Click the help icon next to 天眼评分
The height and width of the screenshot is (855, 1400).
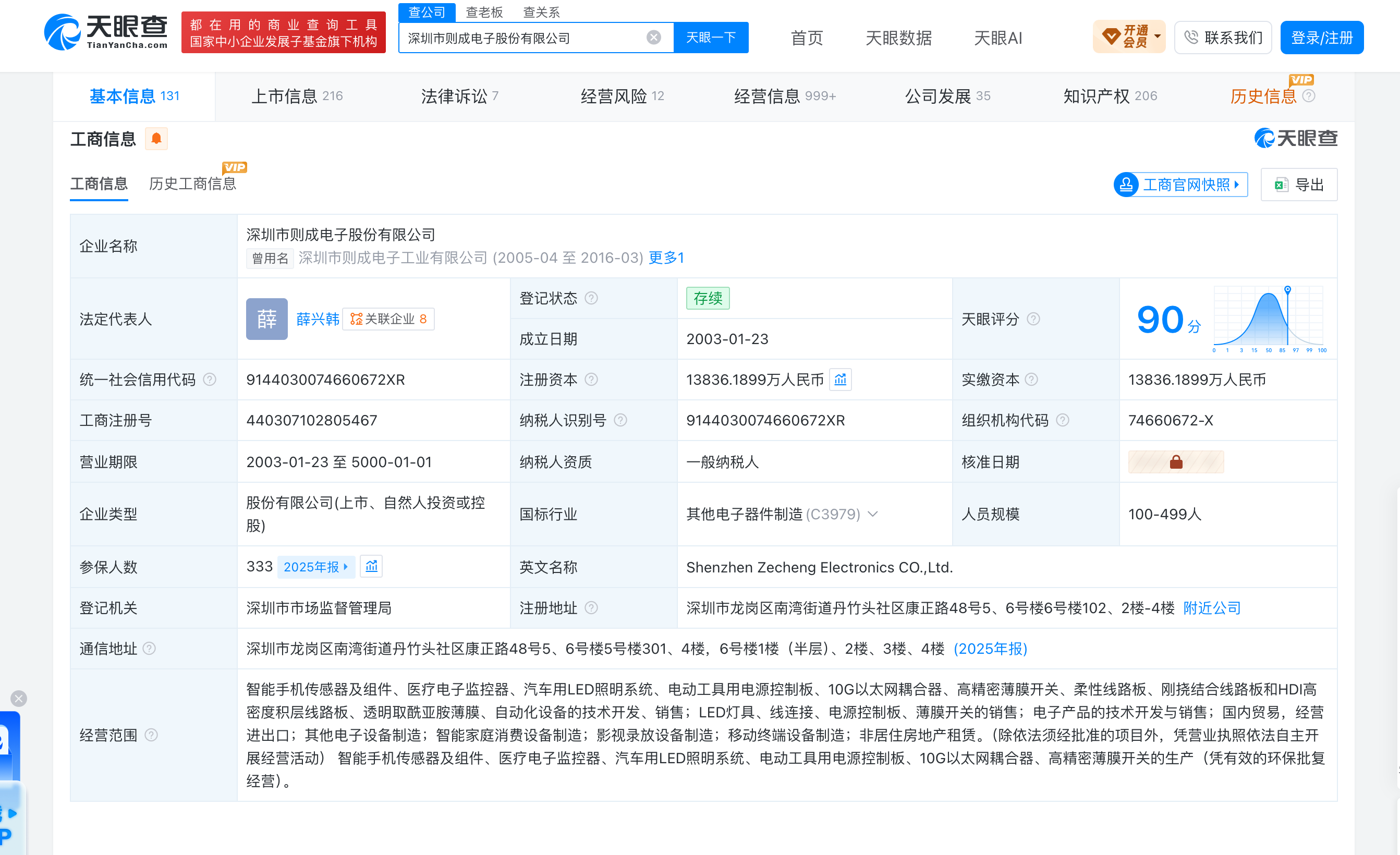pos(1033,319)
